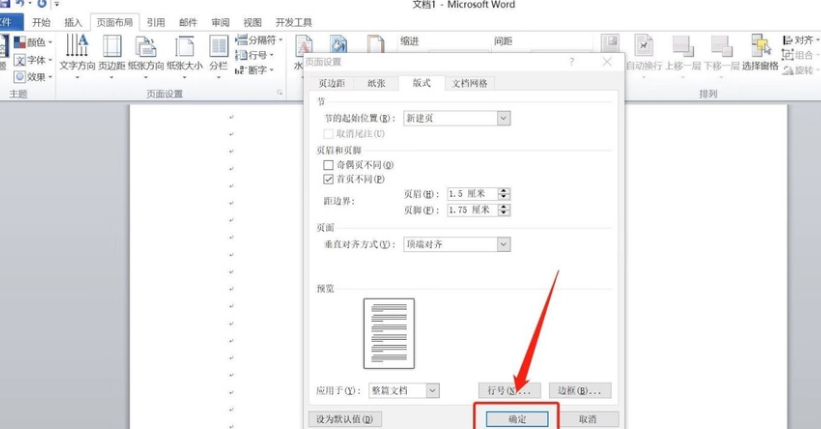Decrease the 页眉 distance with down arrow
The height and width of the screenshot is (429, 821).
(x=504, y=197)
